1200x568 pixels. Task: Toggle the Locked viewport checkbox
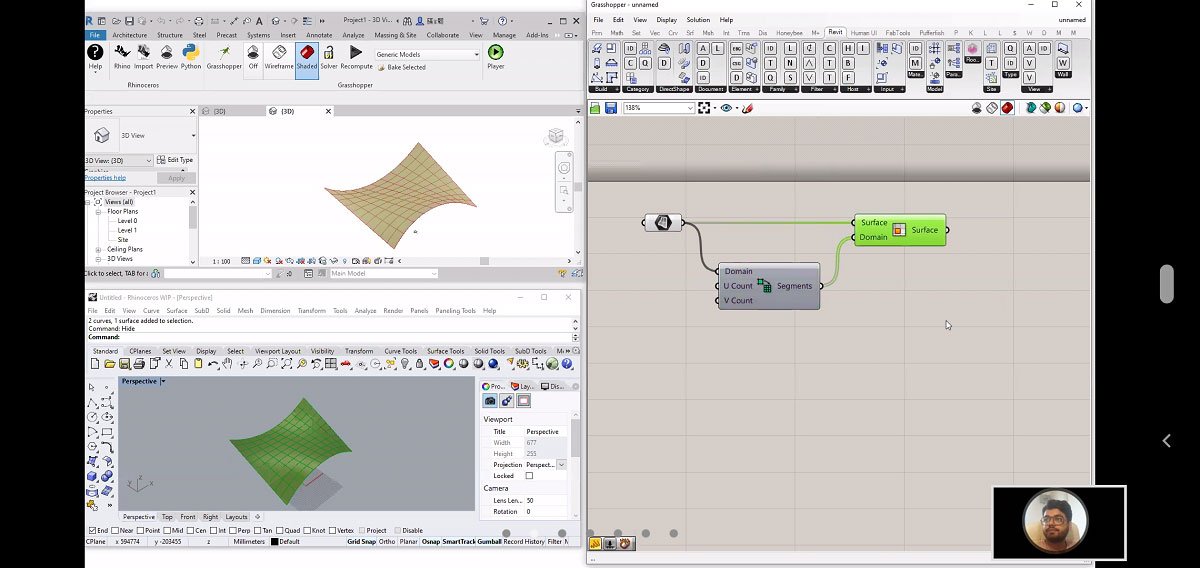point(529,476)
